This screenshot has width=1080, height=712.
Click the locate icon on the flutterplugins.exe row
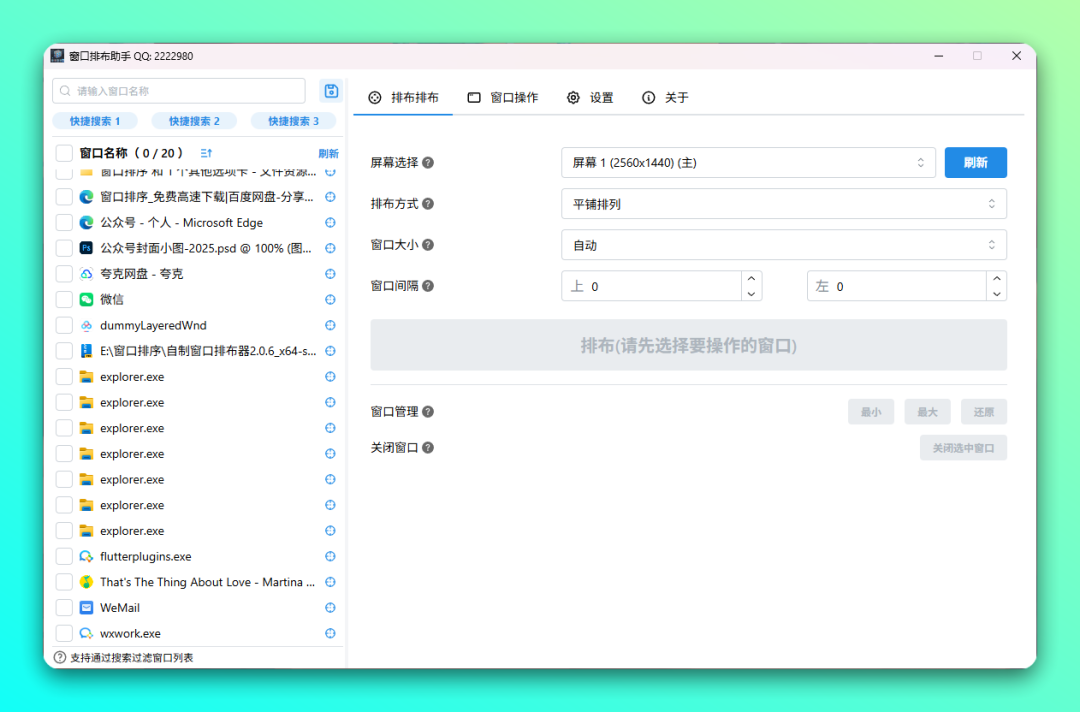pos(331,556)
